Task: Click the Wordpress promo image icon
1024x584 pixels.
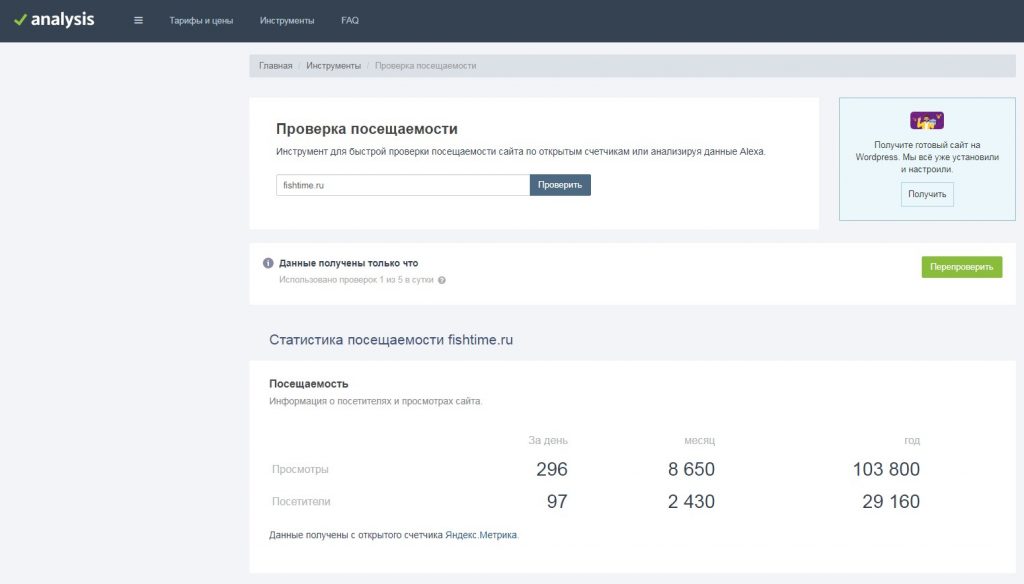Action: pos(927,120)
